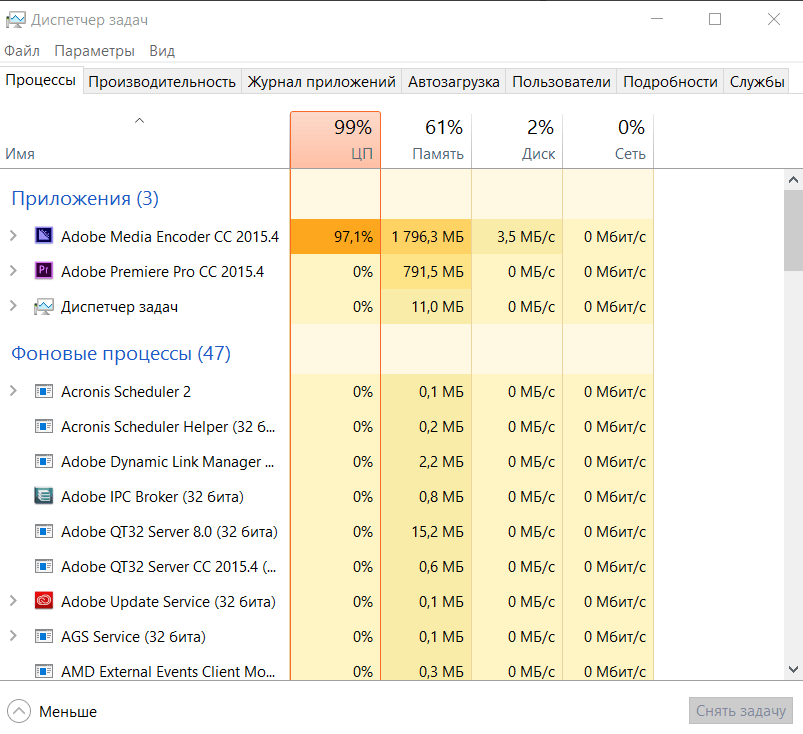This screenshot has height=734, width=803.
Task: Open the Вид menu
Action: [162, 51]
